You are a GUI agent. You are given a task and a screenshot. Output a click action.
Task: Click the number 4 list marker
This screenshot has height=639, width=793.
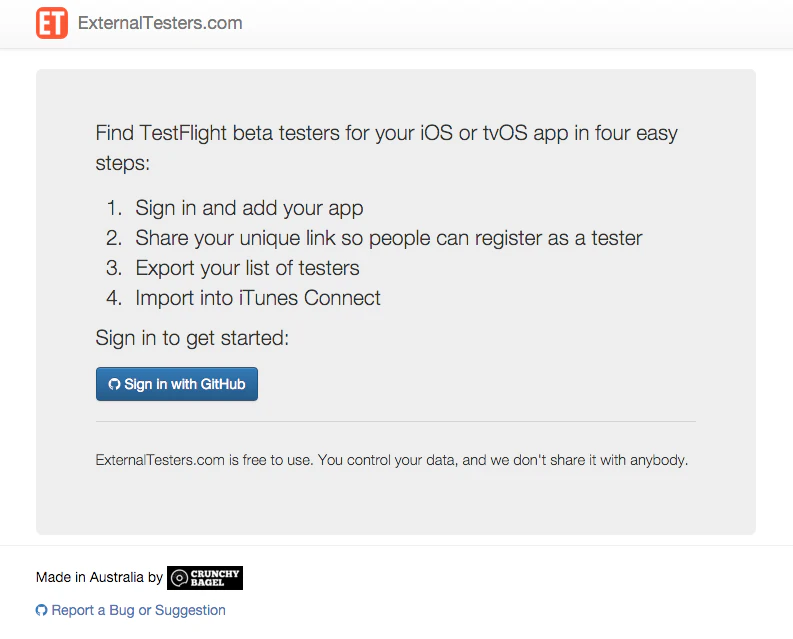114,298
